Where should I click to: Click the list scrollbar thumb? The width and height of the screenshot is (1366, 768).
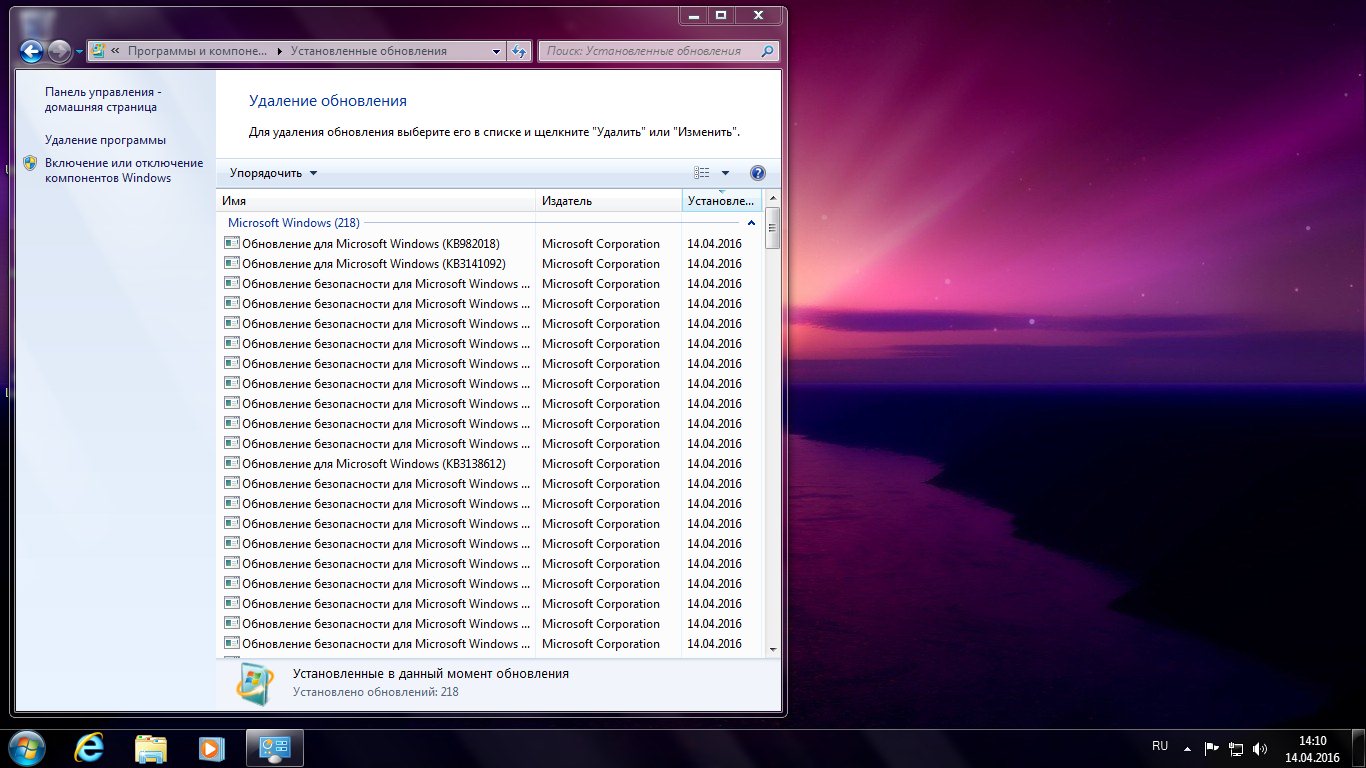772,228
